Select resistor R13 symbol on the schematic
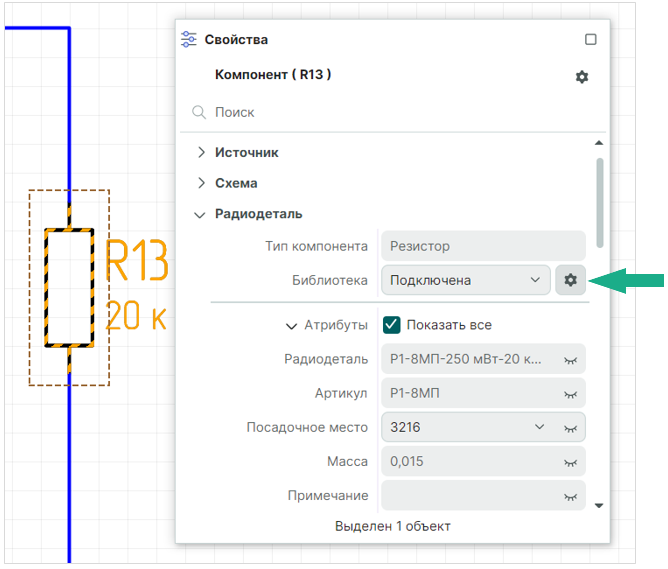Image resolution: width=668 pixels, height=569 pixels. pyautogui.click(x=69, y=287)
